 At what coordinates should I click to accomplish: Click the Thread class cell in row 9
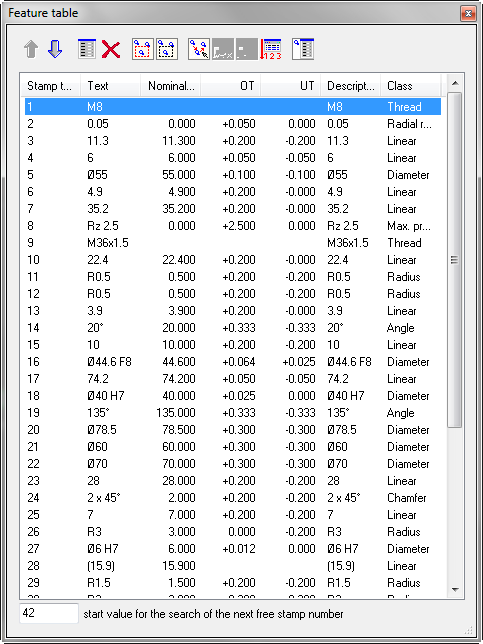point(404,243)
